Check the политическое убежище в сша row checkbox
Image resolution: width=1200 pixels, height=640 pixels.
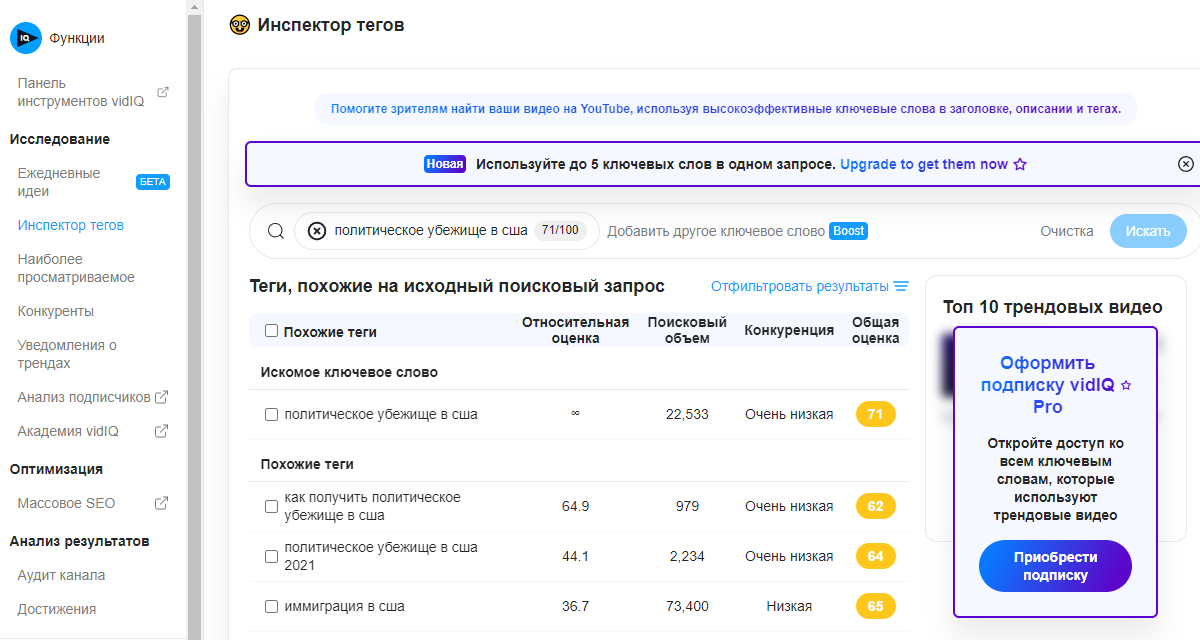coord(271,414)
